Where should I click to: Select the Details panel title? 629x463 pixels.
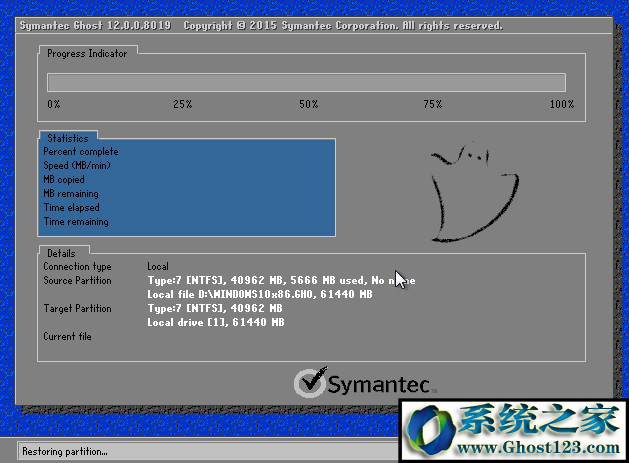(61, 253)
